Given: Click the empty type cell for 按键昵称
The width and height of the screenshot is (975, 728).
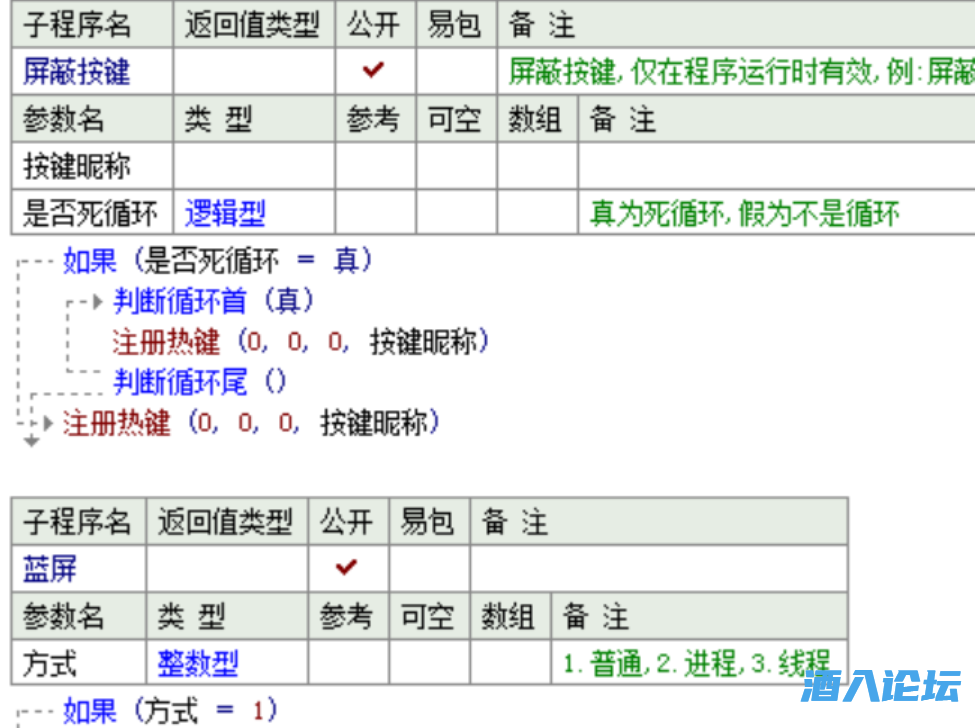Looking at the screenshot, I should (x=253, y=166).
